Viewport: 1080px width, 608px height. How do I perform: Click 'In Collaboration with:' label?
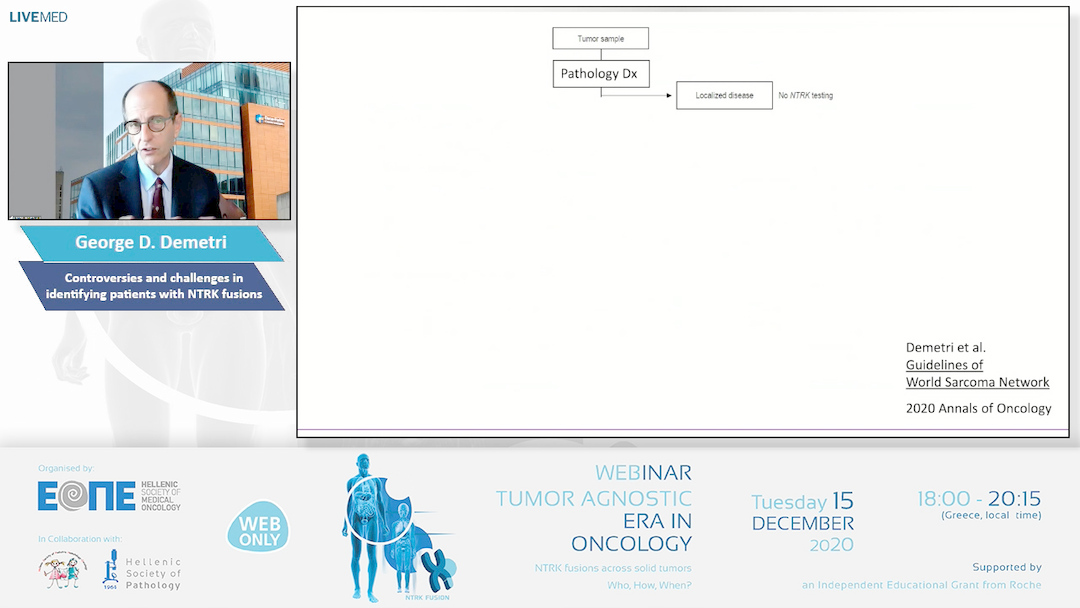pos(80,539)
